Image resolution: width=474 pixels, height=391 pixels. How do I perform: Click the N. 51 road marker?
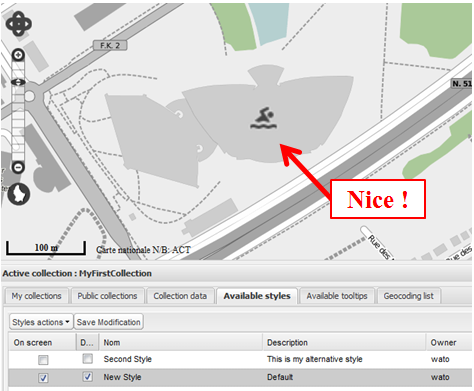[x=462, y=84]
